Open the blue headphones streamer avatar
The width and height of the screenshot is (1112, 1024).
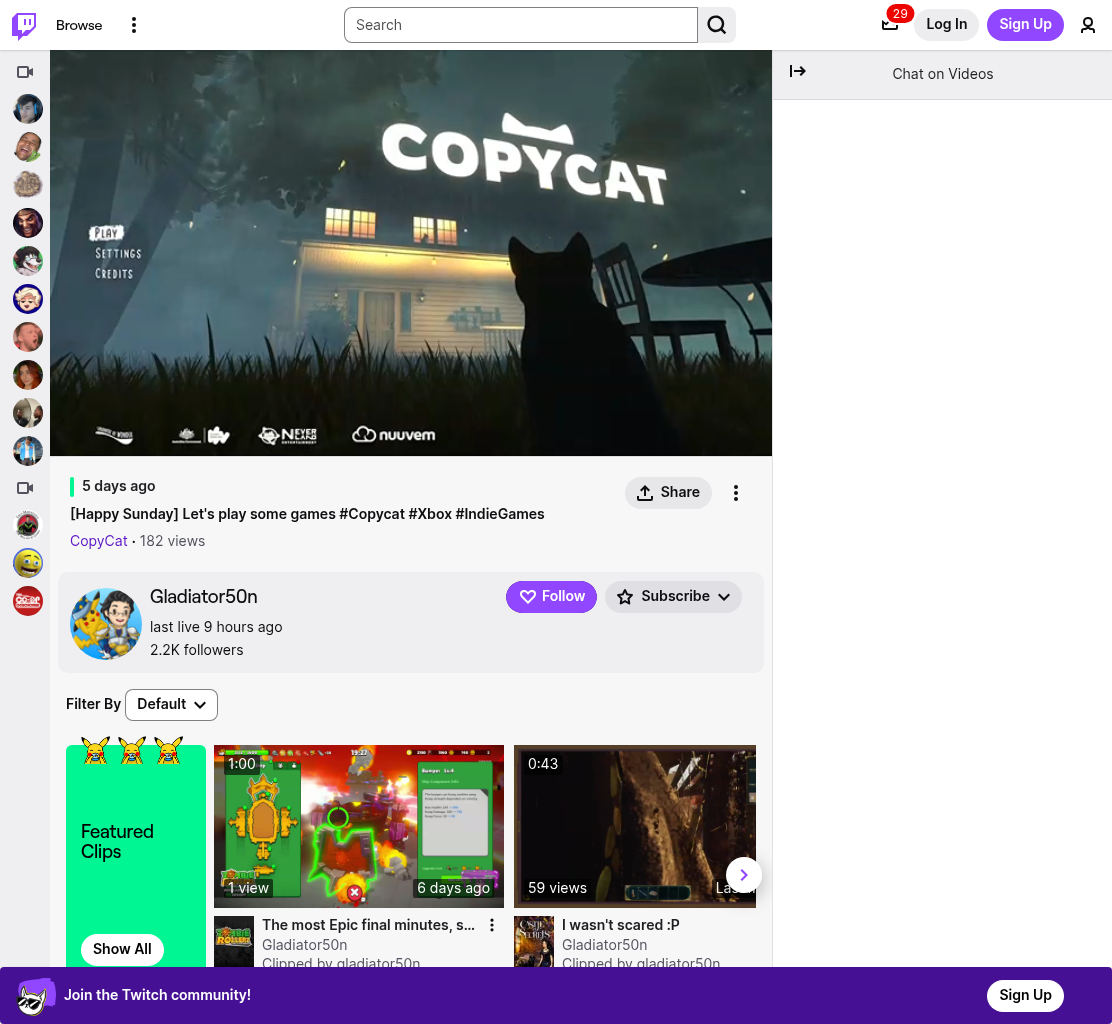pyautogui.click(x=28, y=109)
